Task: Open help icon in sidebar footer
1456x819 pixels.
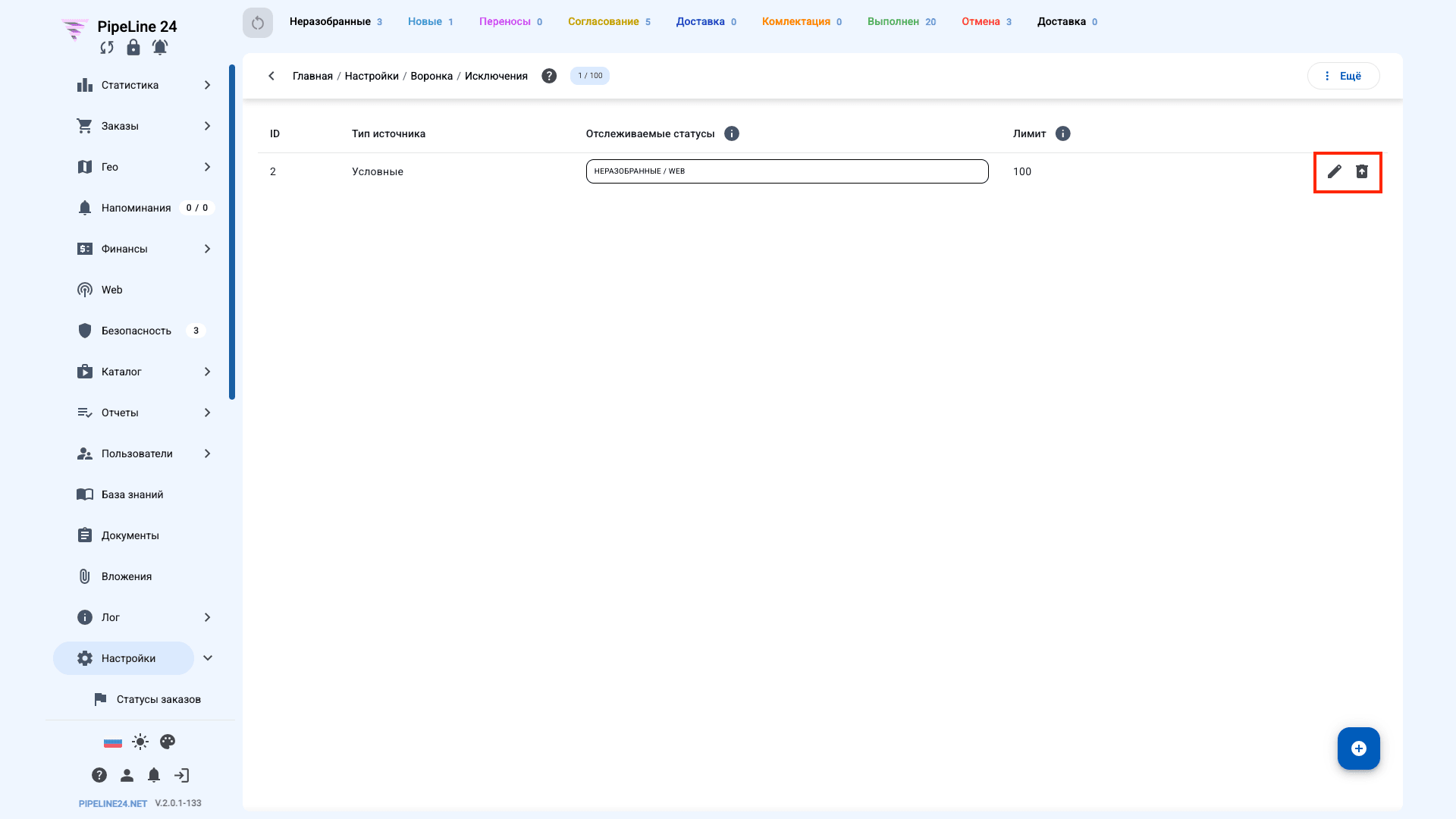Action: (99, 775)
